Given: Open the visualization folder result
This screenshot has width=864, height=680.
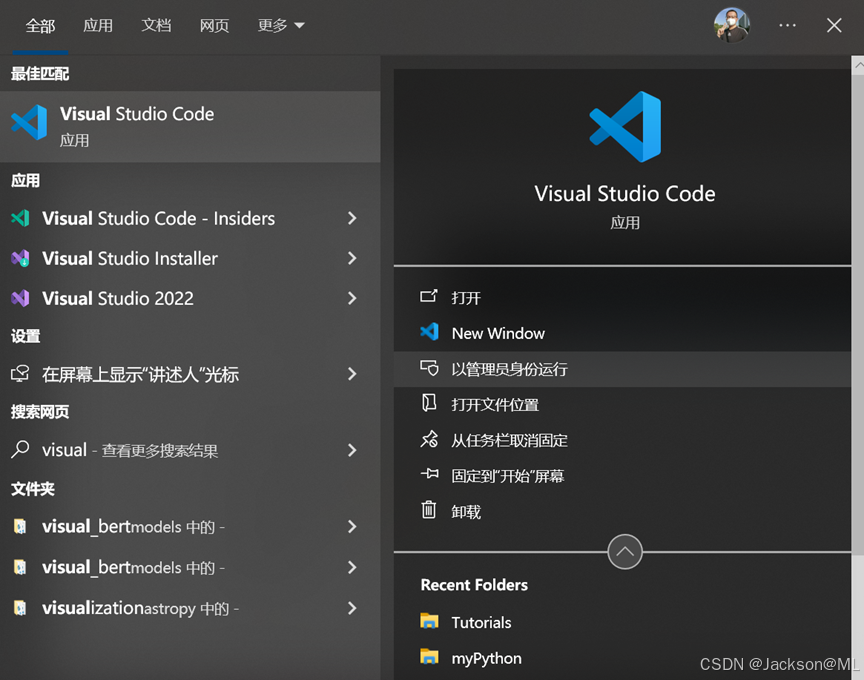Looking at the screenshot, I should pyautogui.click(x=190, y=608).
